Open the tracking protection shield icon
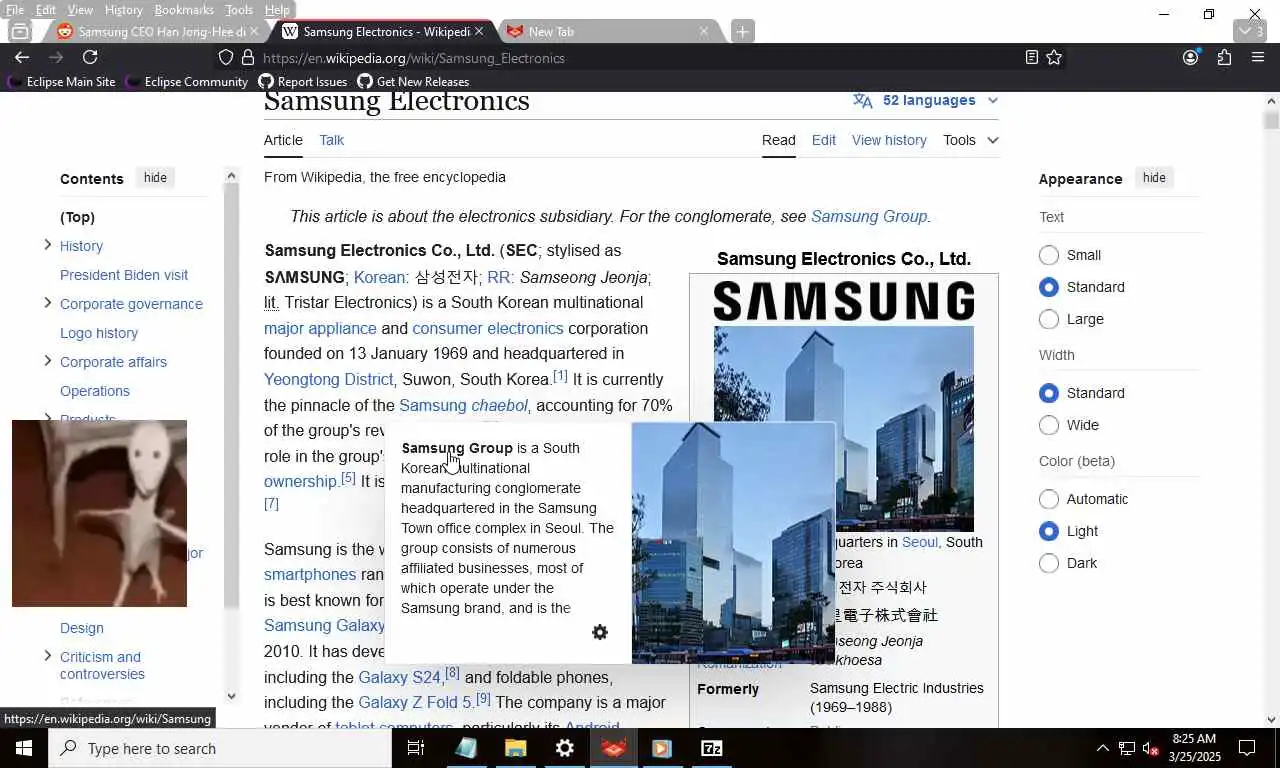Screen dimensions: 1280x768 (x=226, y=58)
